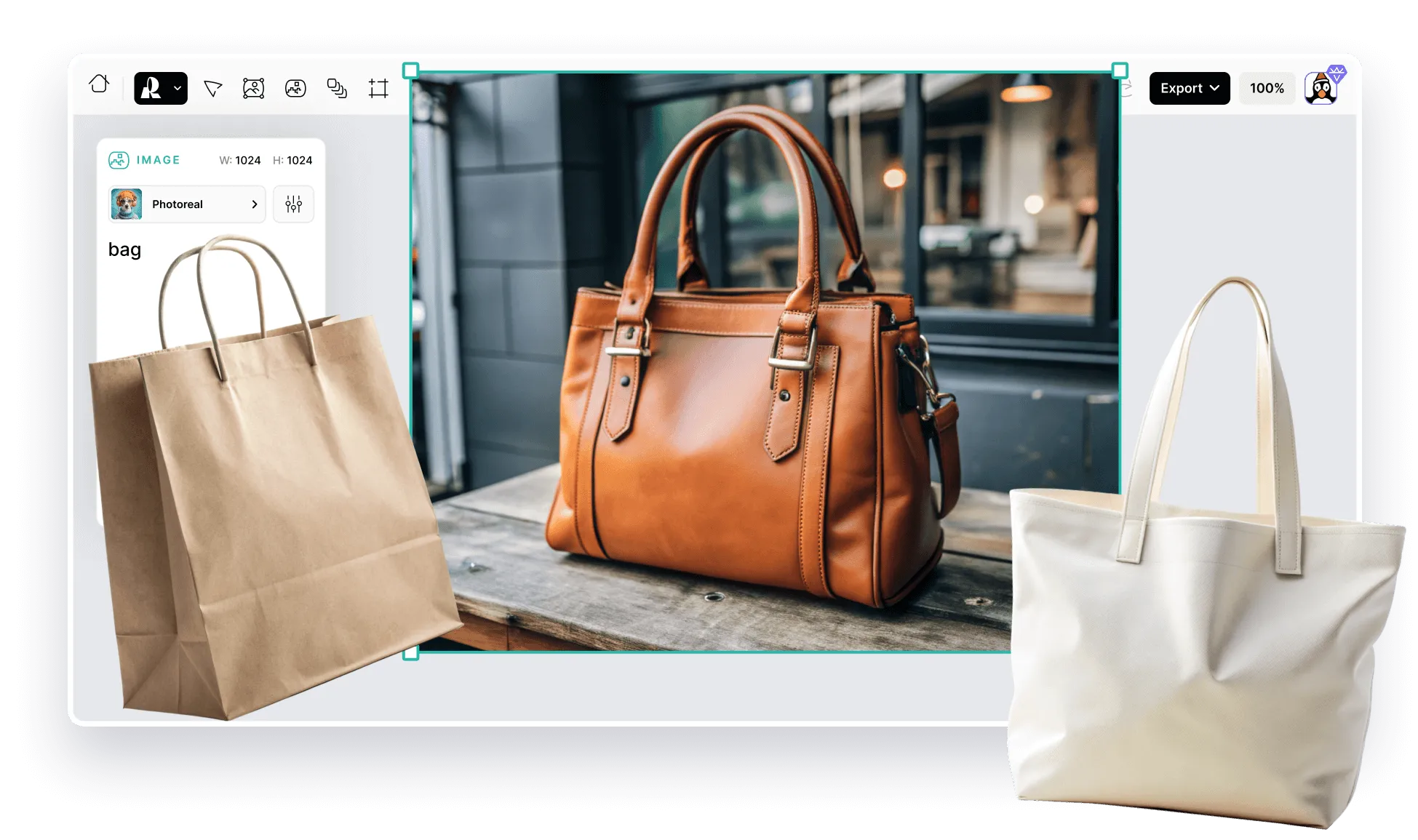Image resolution: width=1418 pixels, height=840 pixels.
Task: Open the Photoreal style selector
Action: 187,204
